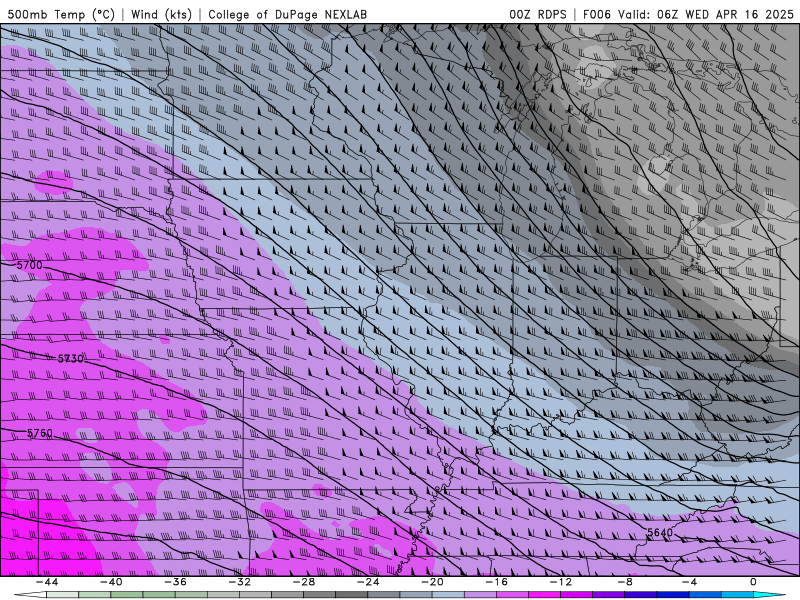Click the -36 colorbar tick label
Viewport: 800px width, 600px height.
click(175, 582)
